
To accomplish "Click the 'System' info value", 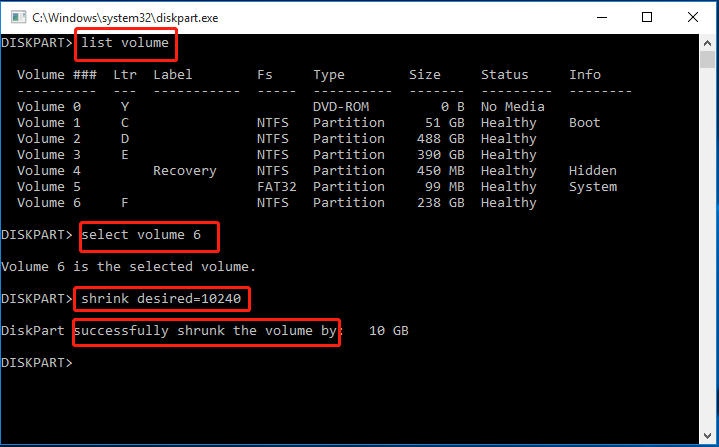I will (x=593, y=188).
